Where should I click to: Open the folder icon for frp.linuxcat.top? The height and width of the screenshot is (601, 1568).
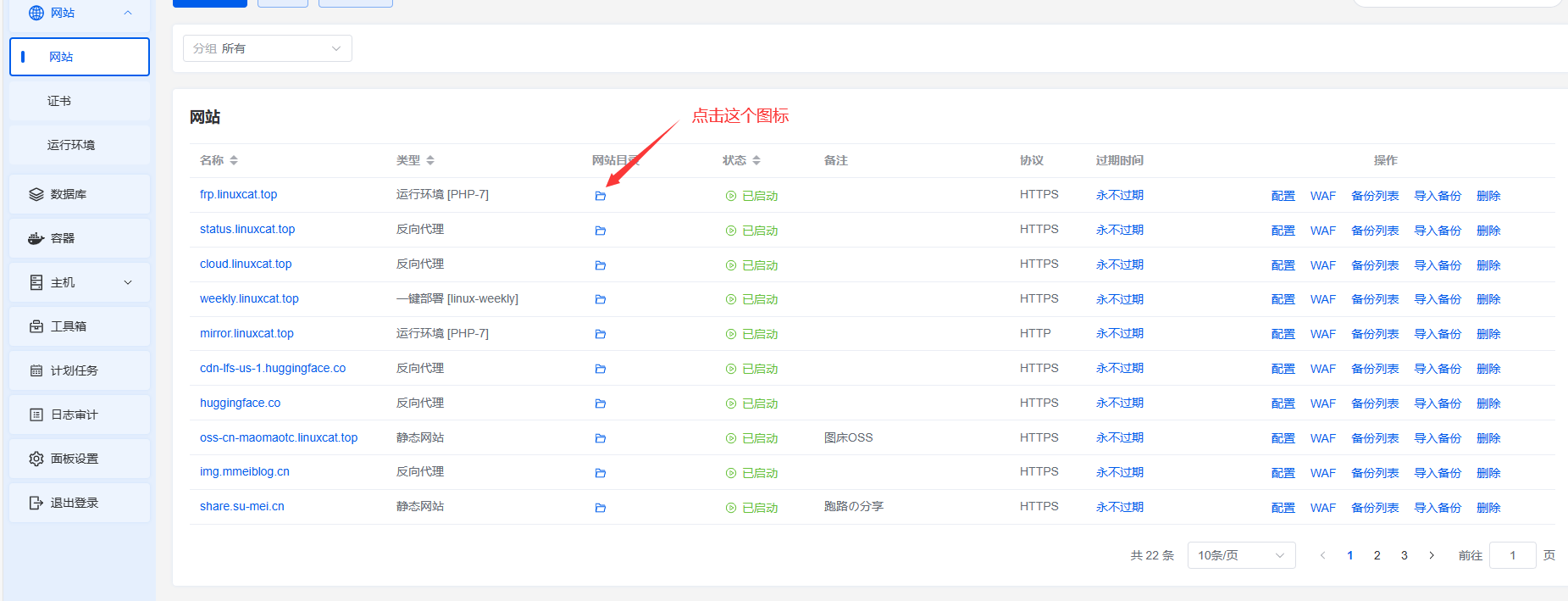click(x=601, y=196)
